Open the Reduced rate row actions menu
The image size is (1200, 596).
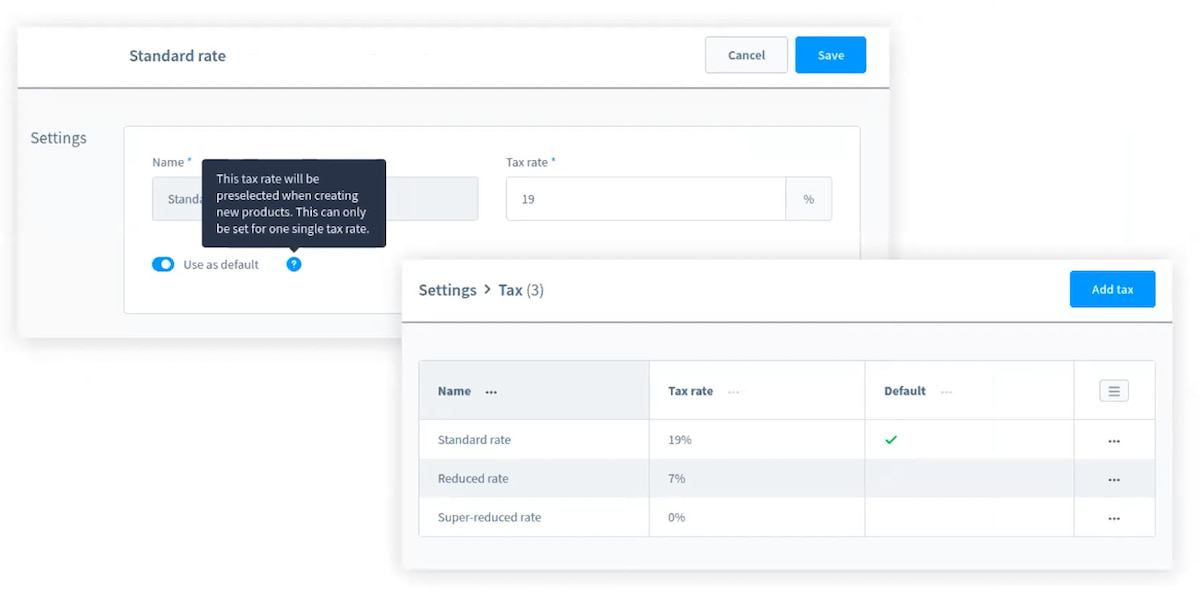tap(1114, 480)
